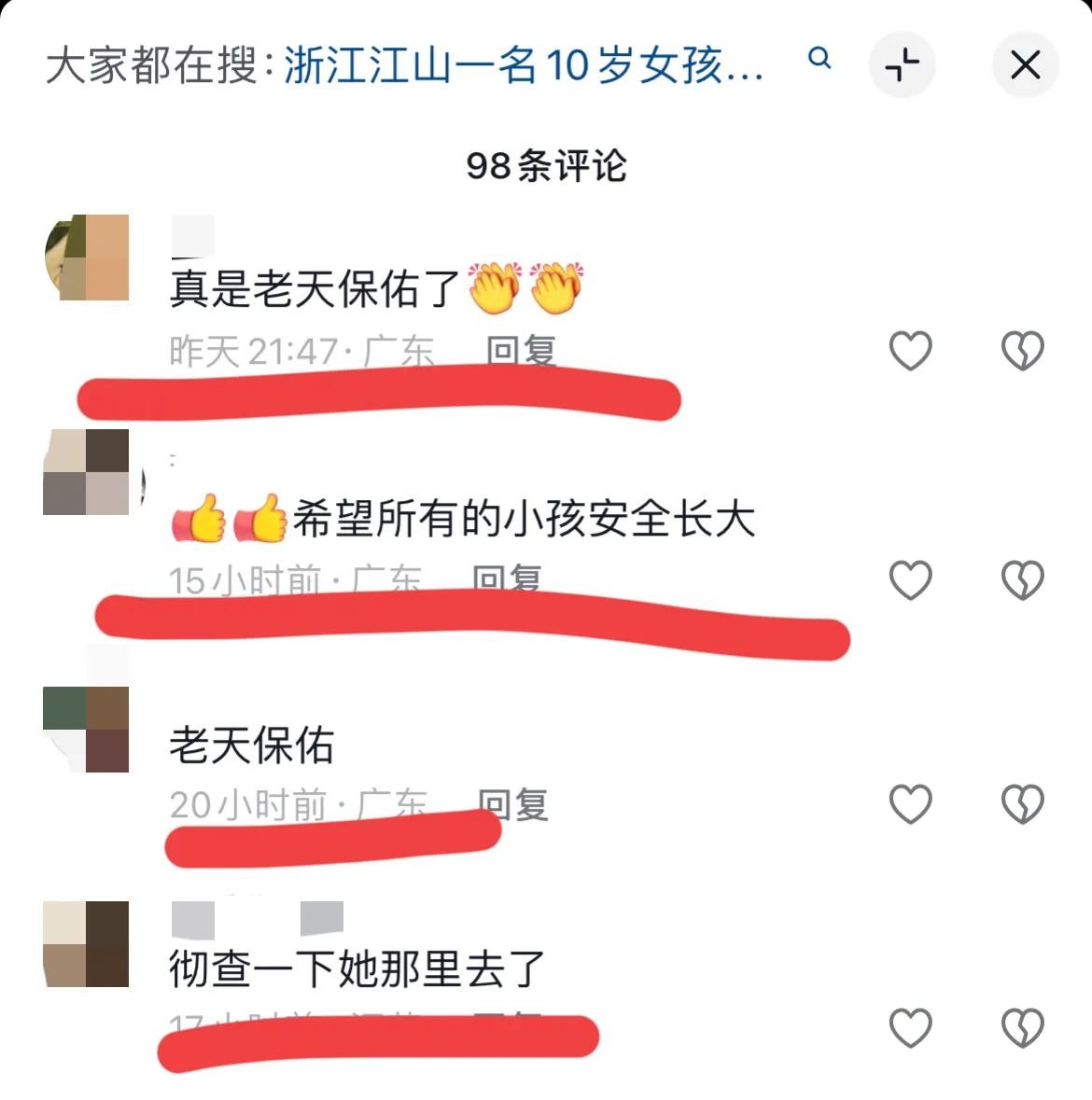Click the search magnifier icon
The image size is (1092, 1100).
819,58
